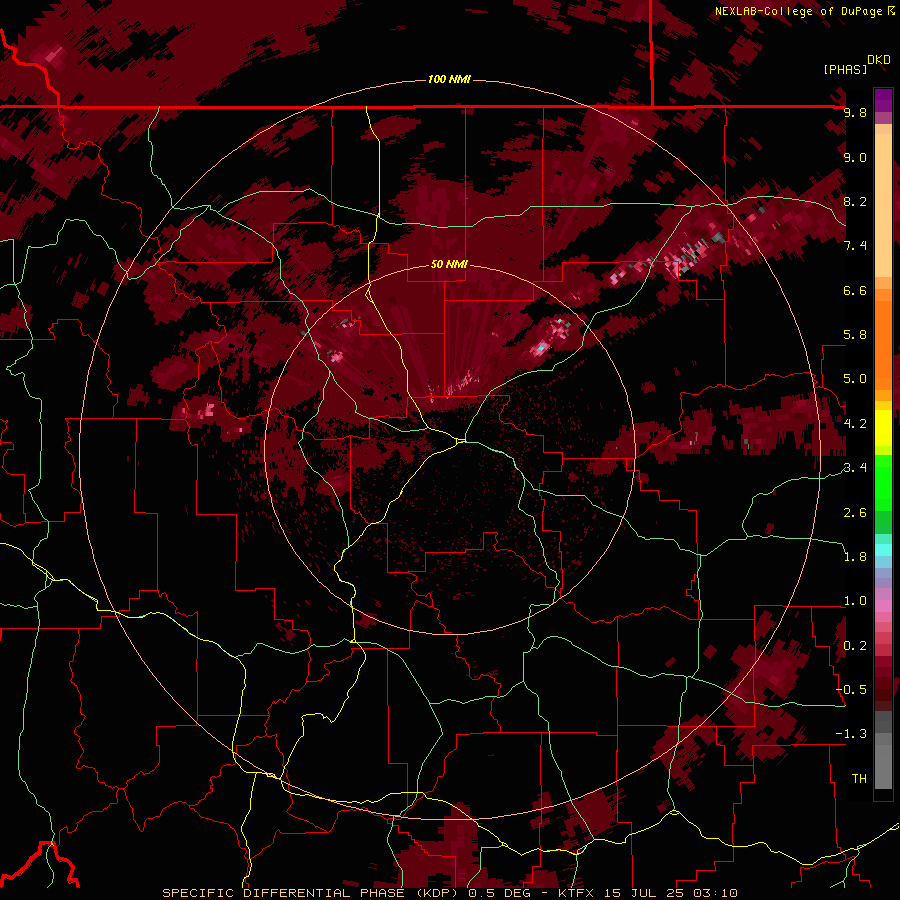Screen dimensions: 900x900
Task: Select the 7.4 scale value
Action: [855, 246]
